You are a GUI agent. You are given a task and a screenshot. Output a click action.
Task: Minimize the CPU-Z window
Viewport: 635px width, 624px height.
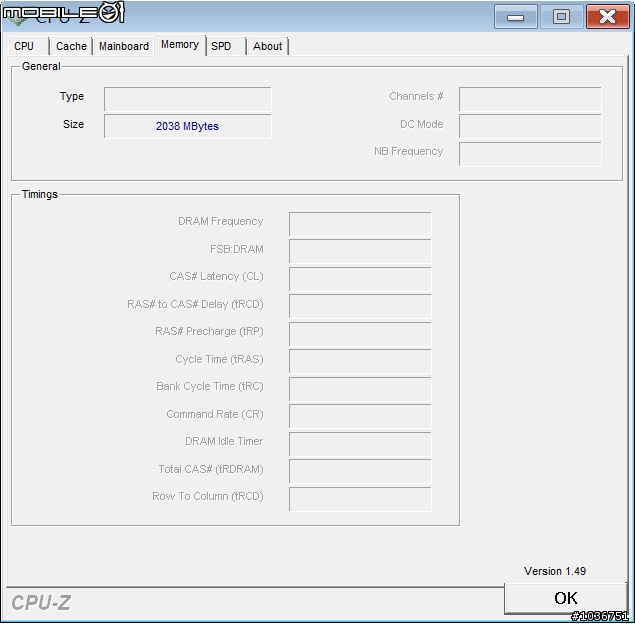516,17
